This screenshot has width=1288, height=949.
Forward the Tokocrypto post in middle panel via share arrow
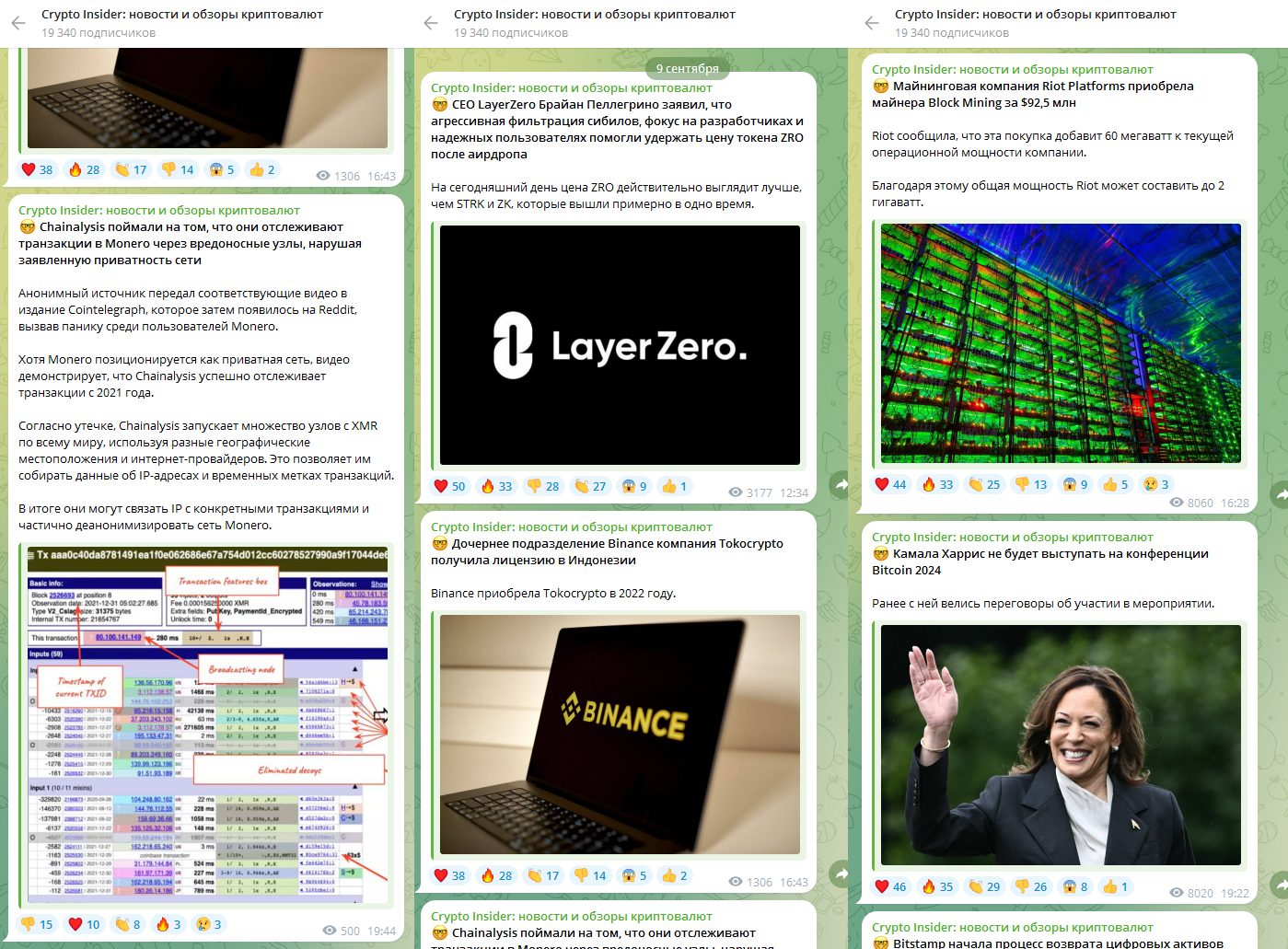841,874
